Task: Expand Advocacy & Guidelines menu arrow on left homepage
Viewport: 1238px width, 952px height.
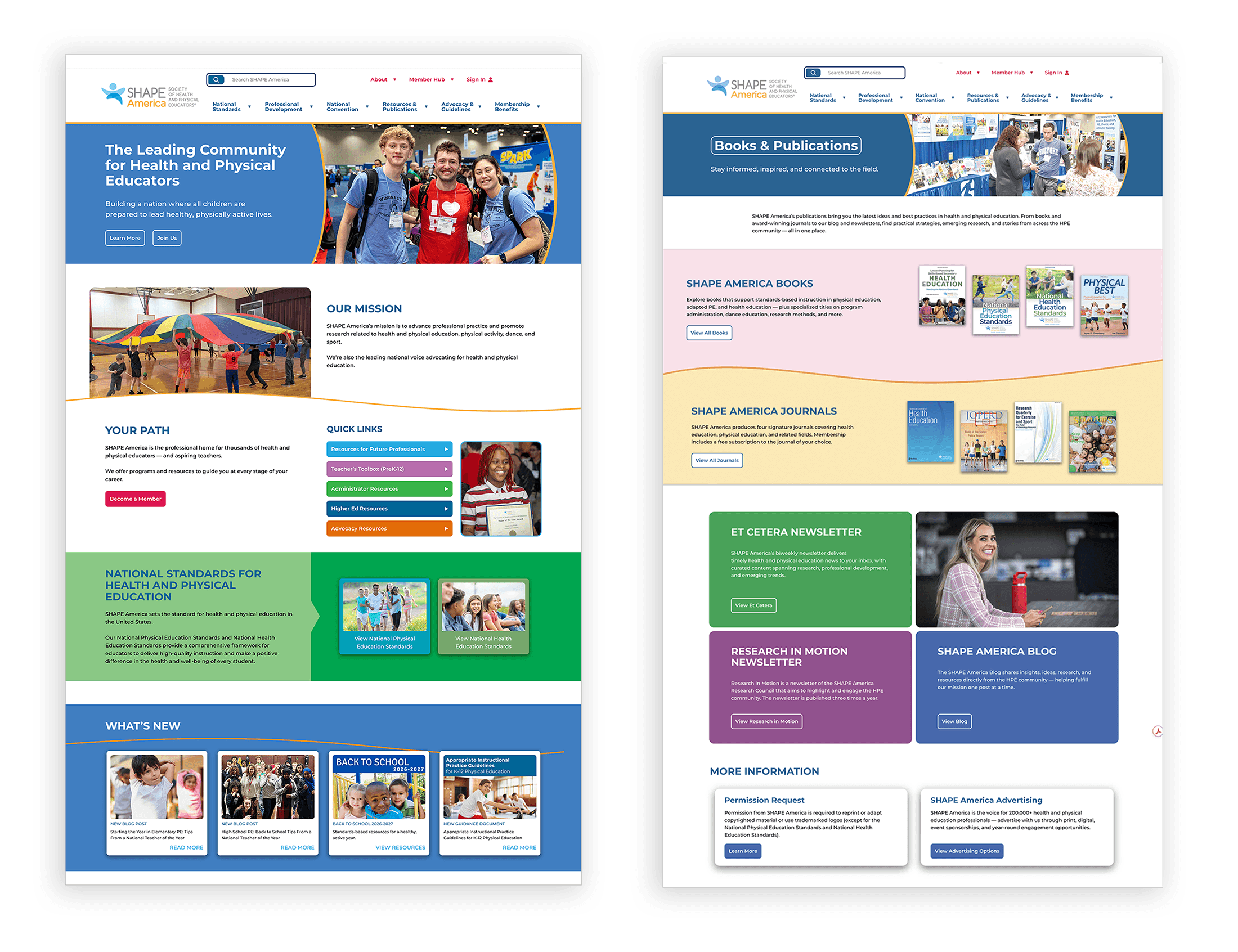Action: click(479, 106)
